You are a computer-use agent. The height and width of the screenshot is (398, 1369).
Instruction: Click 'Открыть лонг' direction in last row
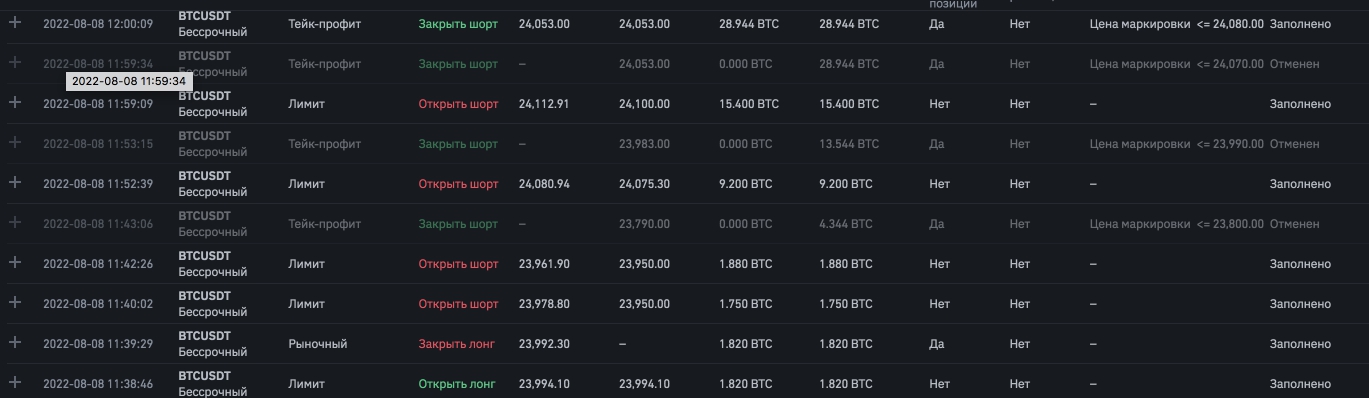458,384
